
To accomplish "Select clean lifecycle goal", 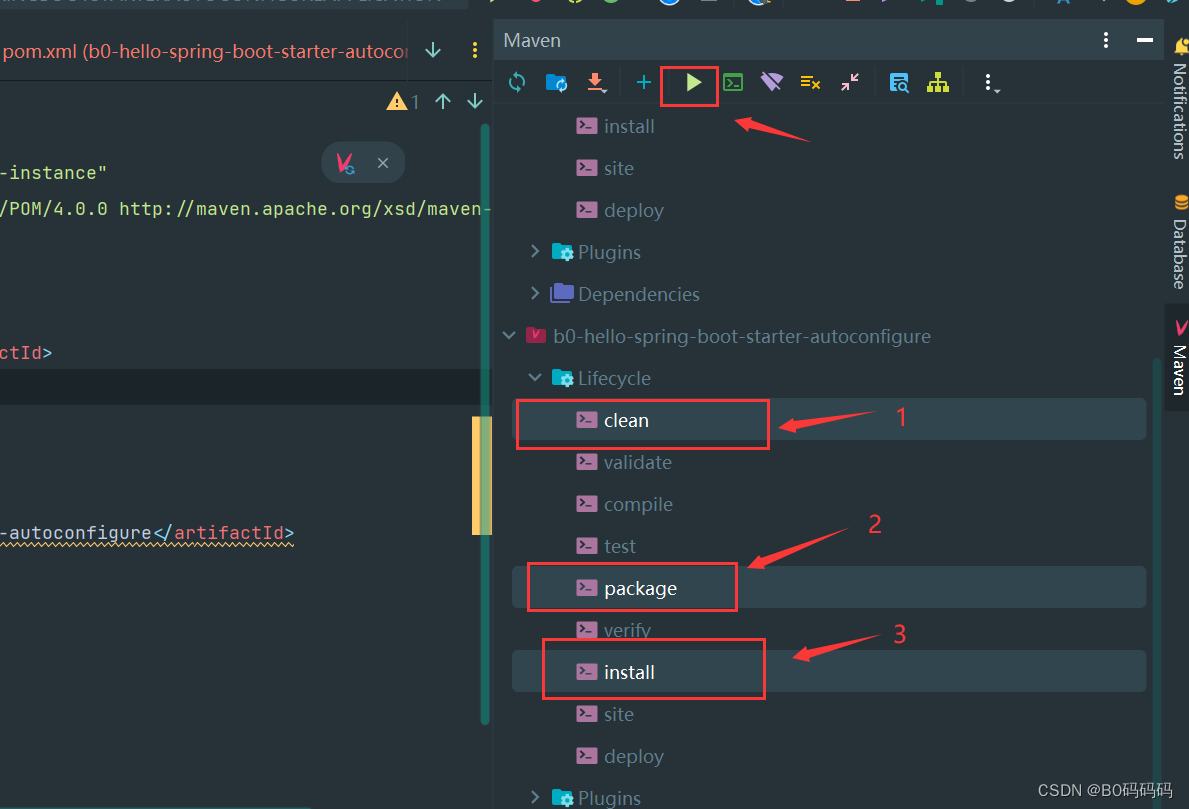I will (829, 419).
